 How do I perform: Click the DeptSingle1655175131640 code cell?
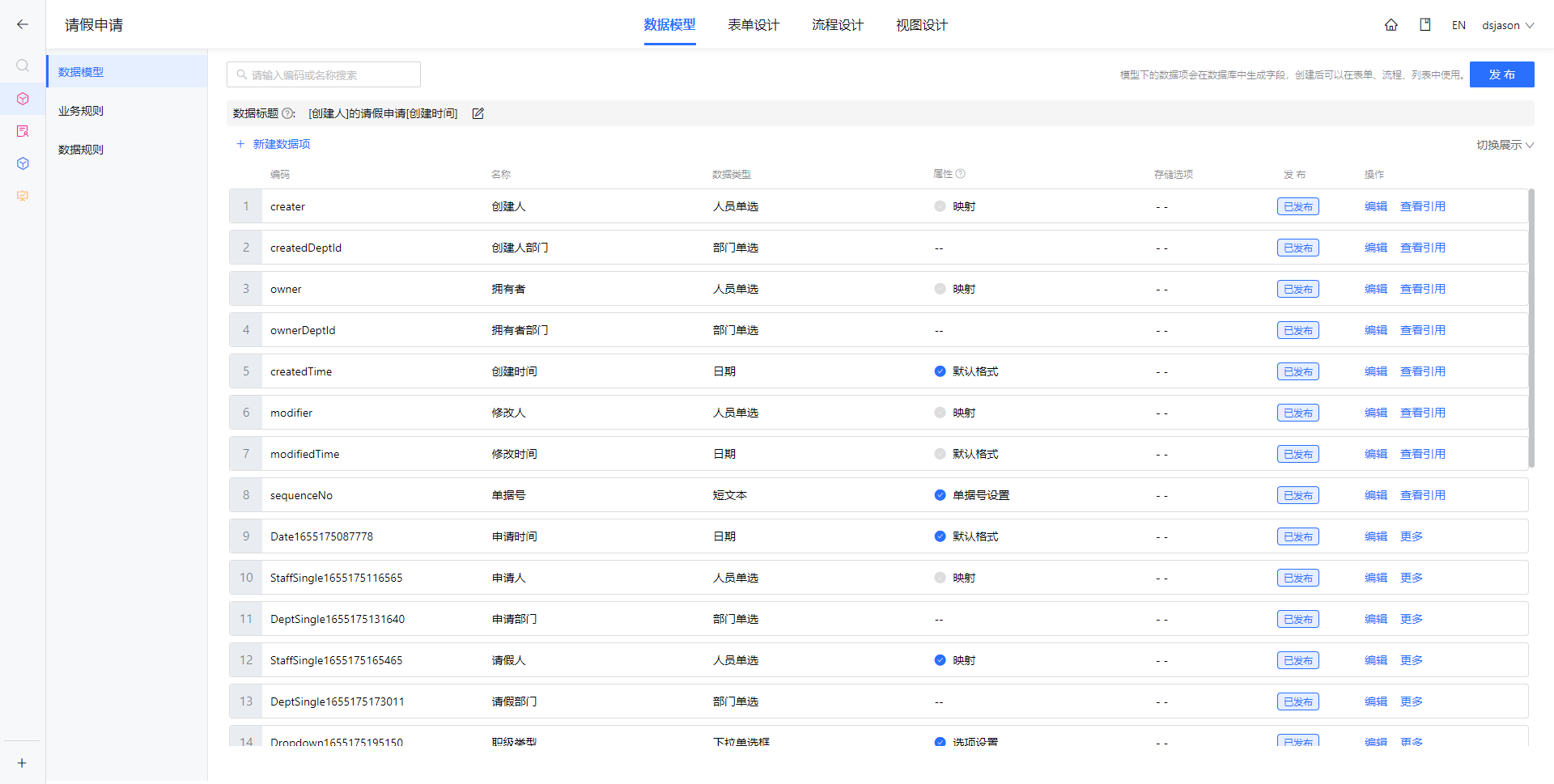click(x=338, y=619)
